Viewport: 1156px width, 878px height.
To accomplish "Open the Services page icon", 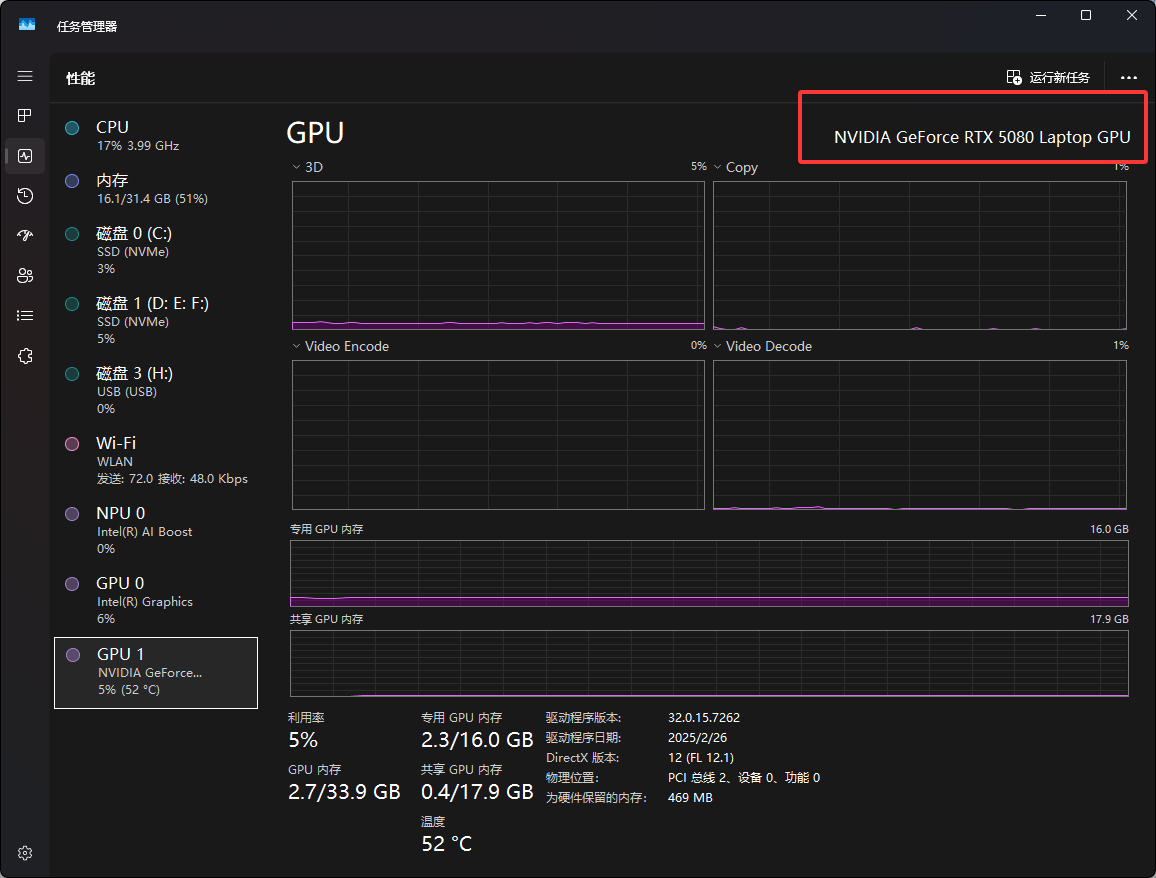I will coord(25,356).
